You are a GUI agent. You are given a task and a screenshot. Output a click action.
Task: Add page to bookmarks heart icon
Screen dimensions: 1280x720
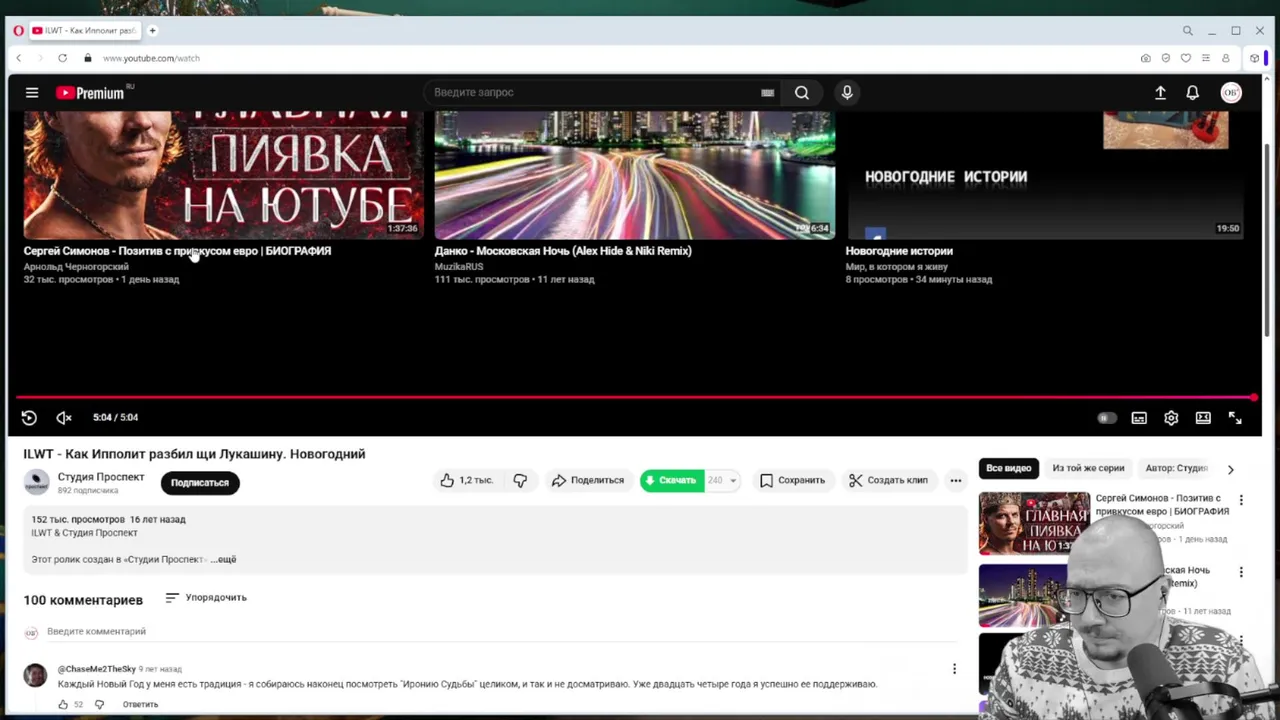1186,58
